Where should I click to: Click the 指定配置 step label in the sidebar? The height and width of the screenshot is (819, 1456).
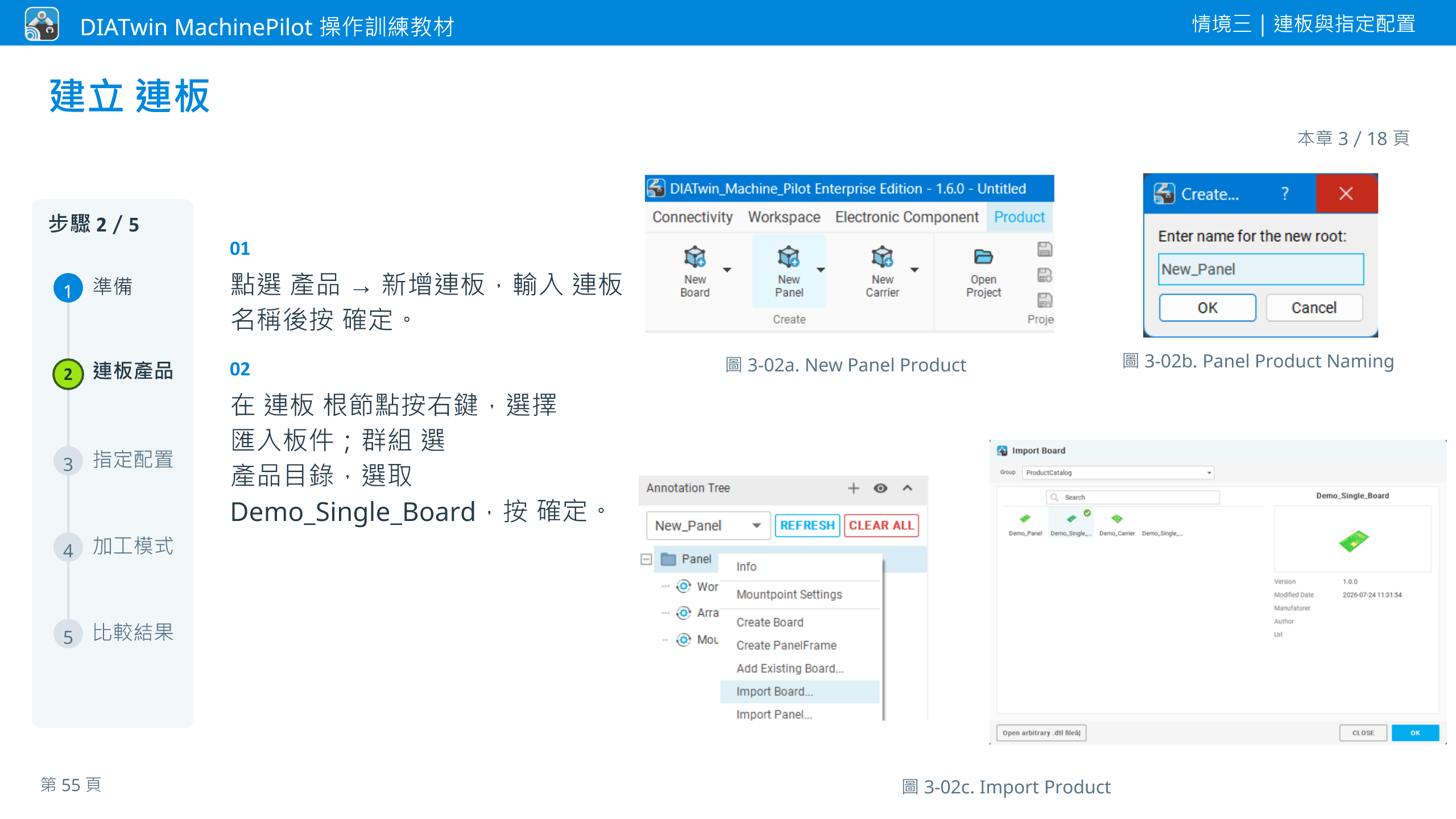(x=133, y=460)
